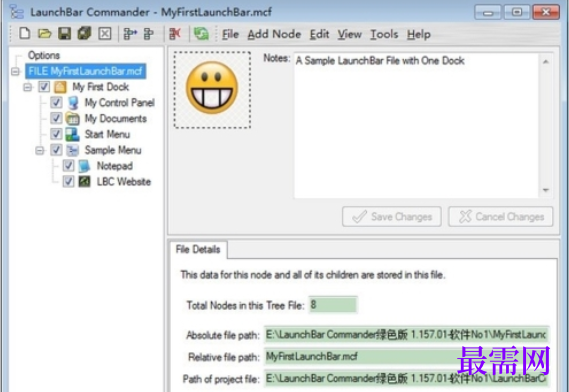The height and width of the screenshot is (392, 569).
Task: Collapse the Sample Menu node
Action: tap(40, 150)
